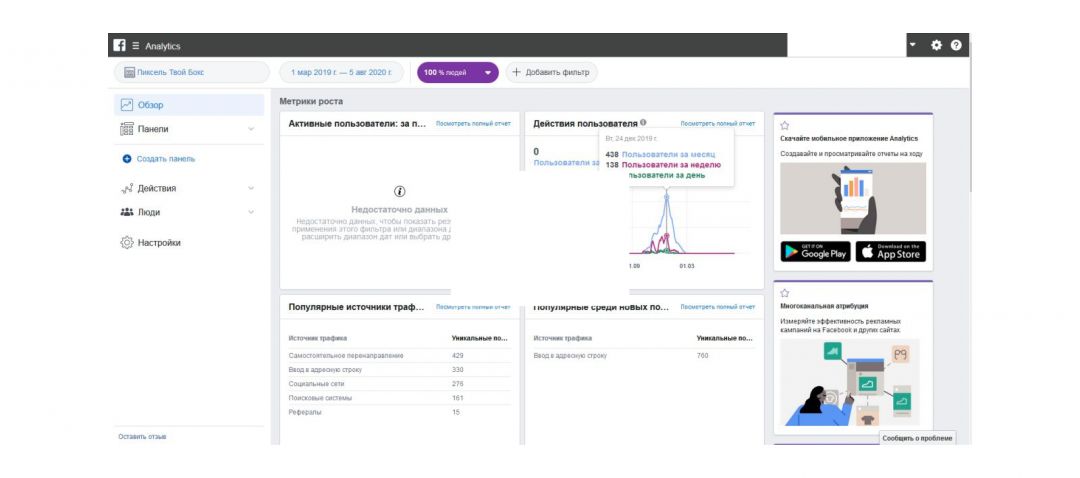The image size is (1080, 478).
Task: Click Добавить фильтр button
Action: (551, 72)
